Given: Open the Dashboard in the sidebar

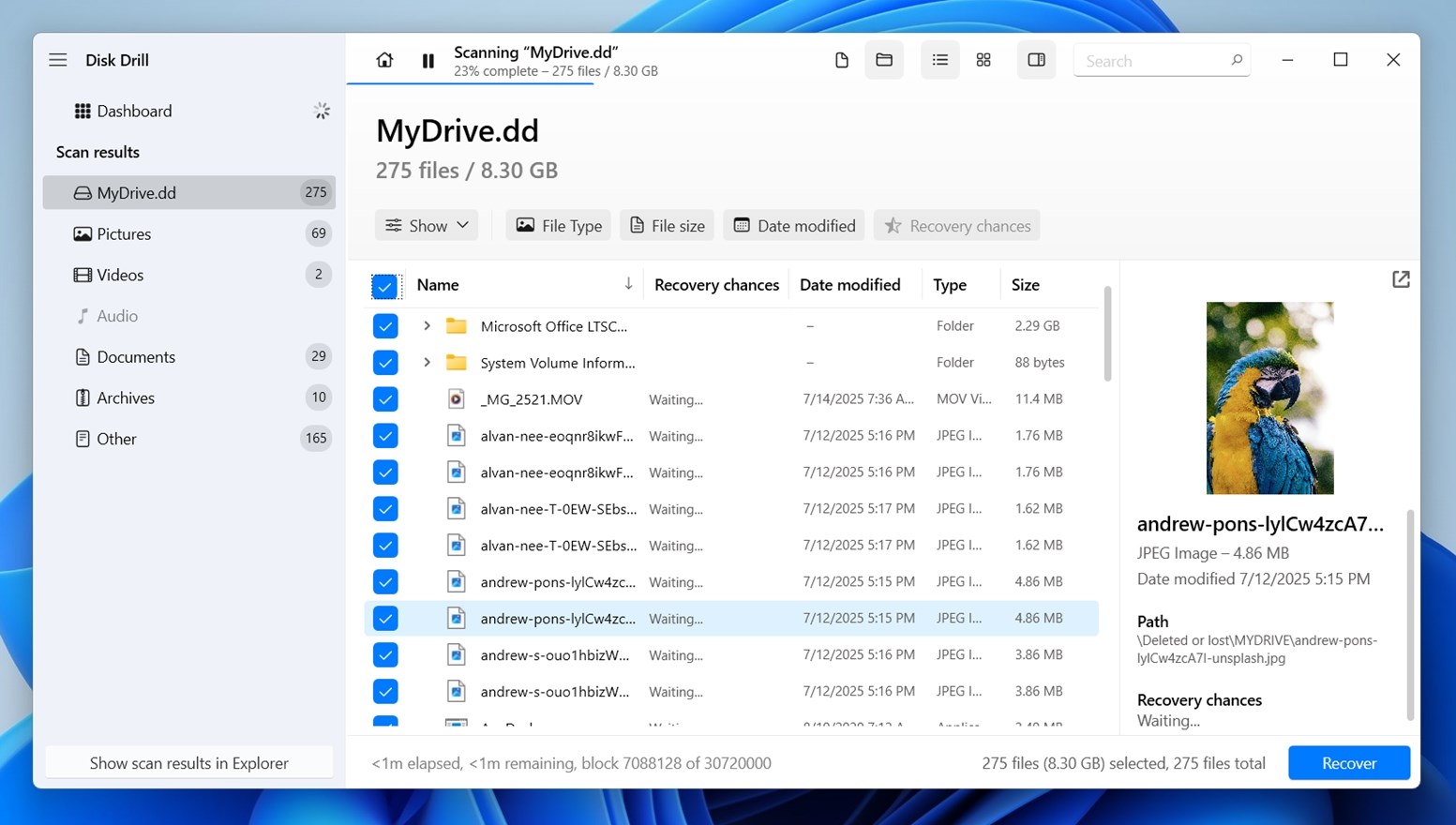Looking at the screenshot, I should (189, 111).
